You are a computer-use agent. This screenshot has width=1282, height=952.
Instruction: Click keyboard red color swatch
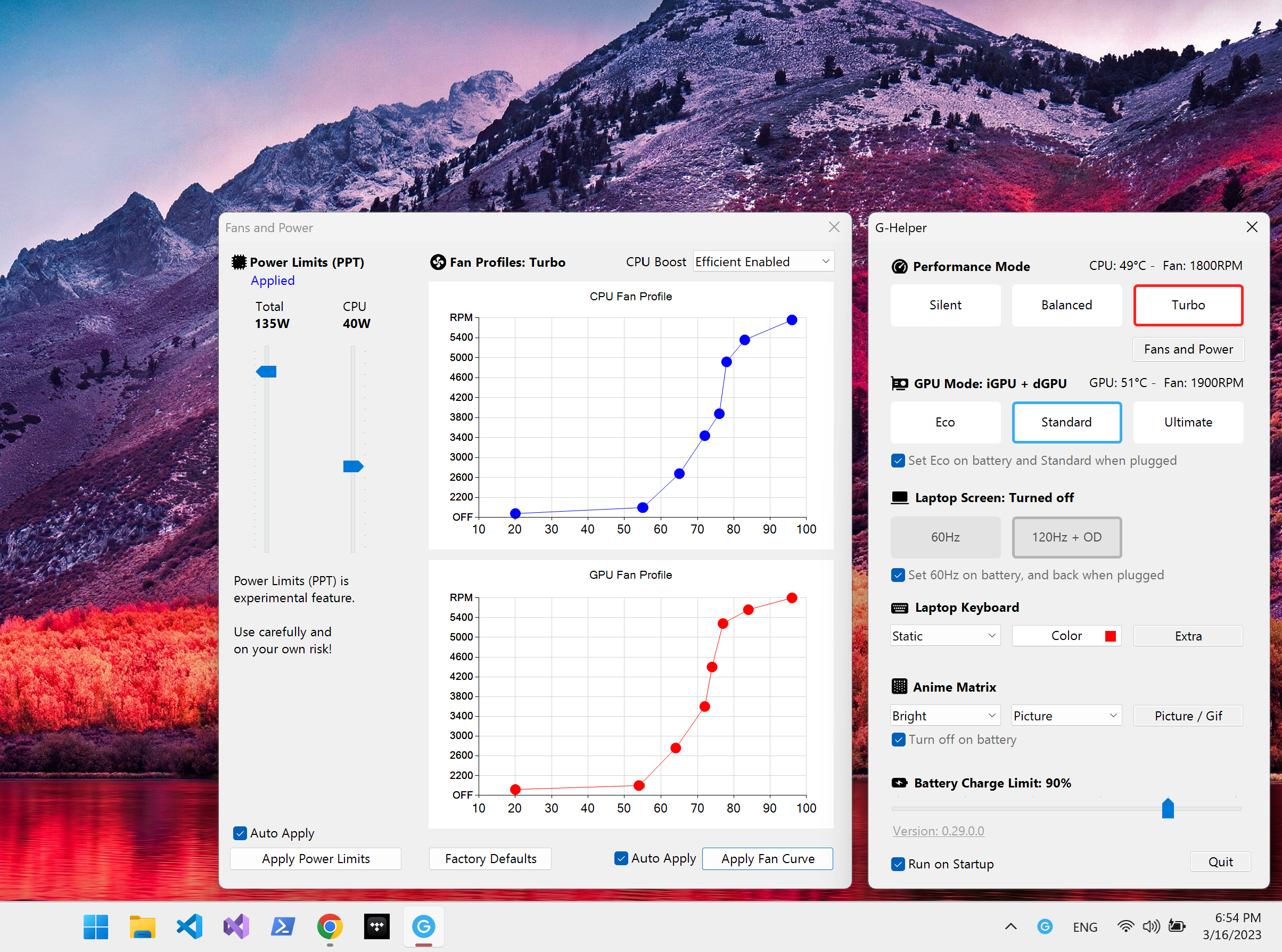click(1110, 636)
